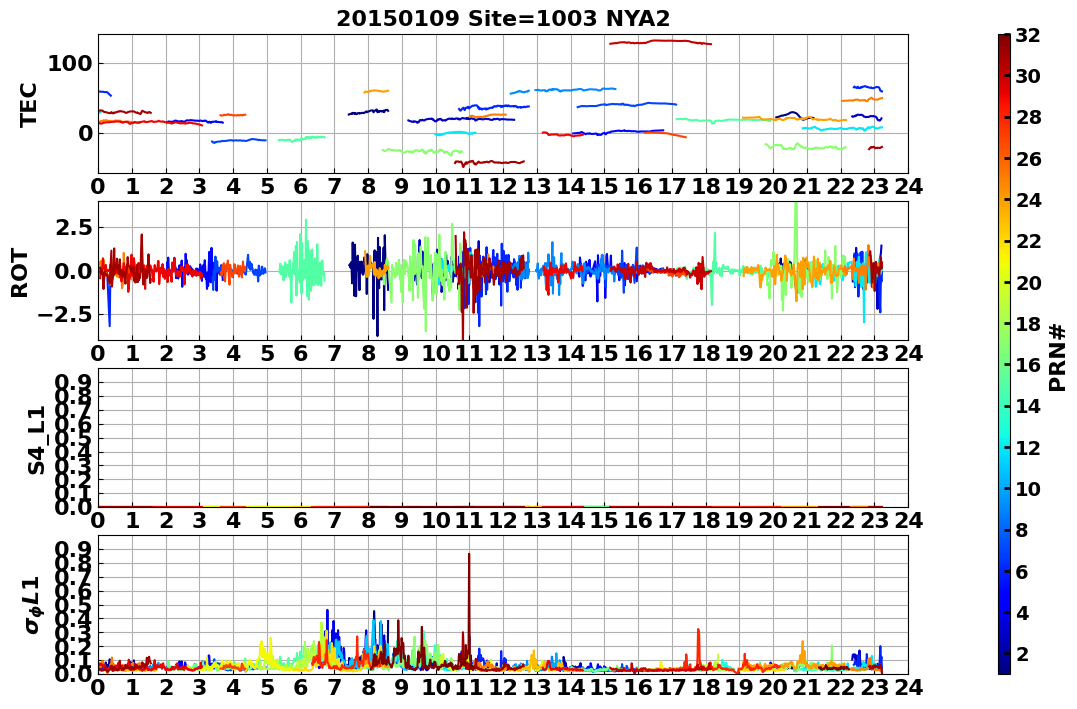Click the dark red TEC trace above 100
1077x709 pixels.
coord(660,42)
